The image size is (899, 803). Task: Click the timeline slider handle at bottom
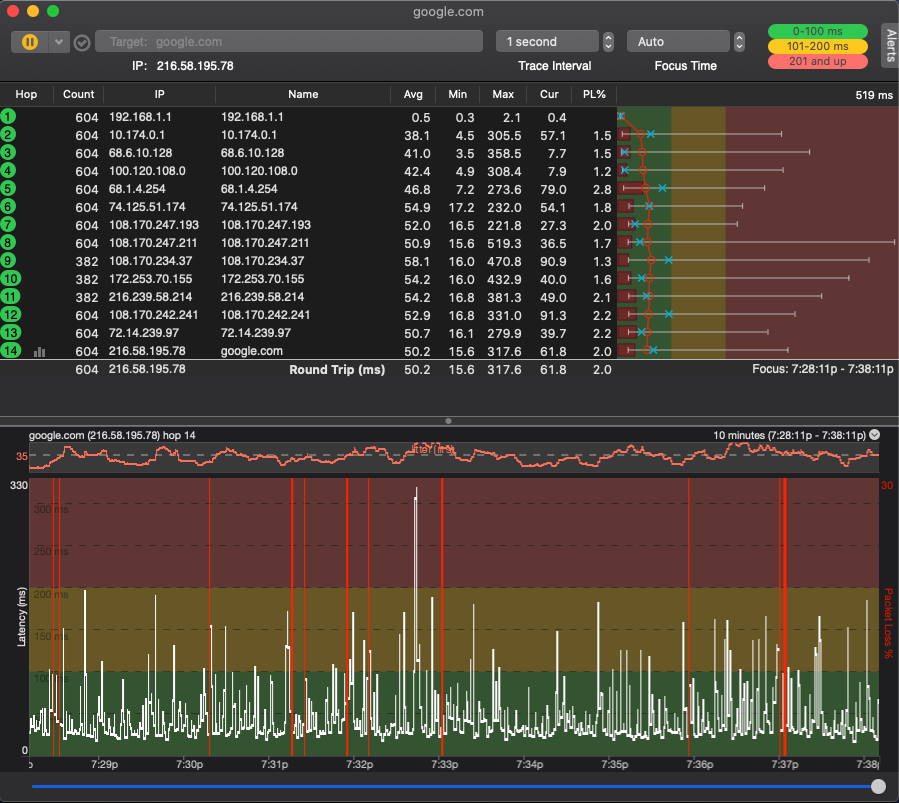coord(878,786)
